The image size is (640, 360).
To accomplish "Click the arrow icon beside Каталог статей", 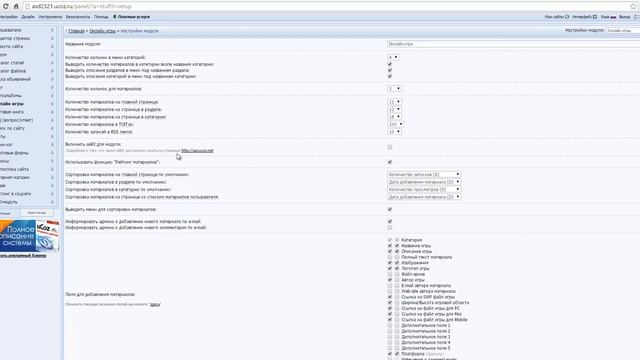I will 52,63.
